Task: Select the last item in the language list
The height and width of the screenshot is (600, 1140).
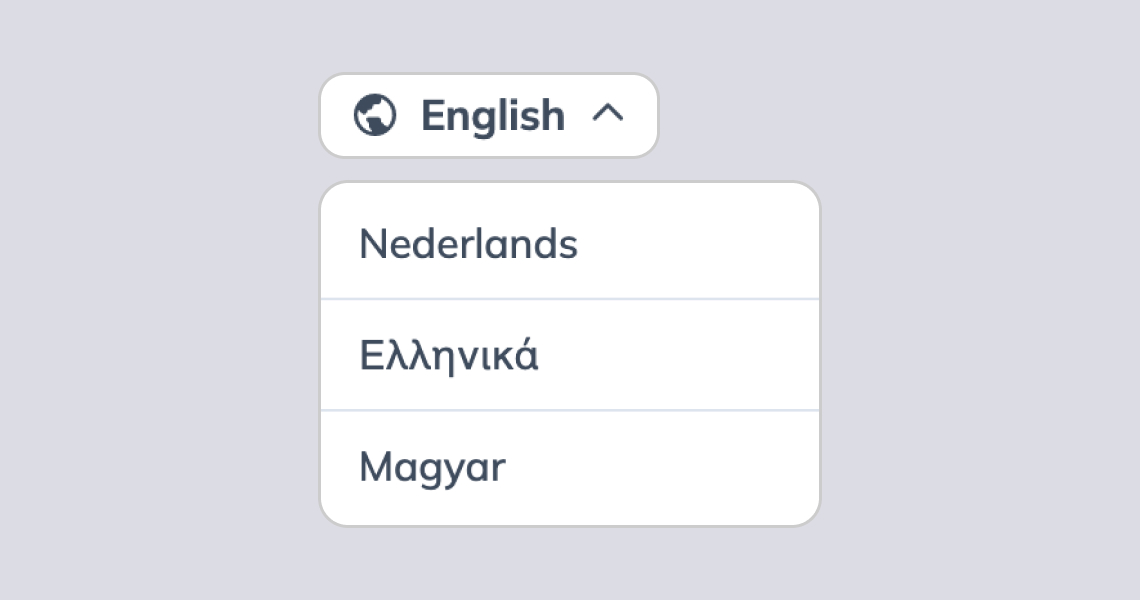Action: [570, 468]
